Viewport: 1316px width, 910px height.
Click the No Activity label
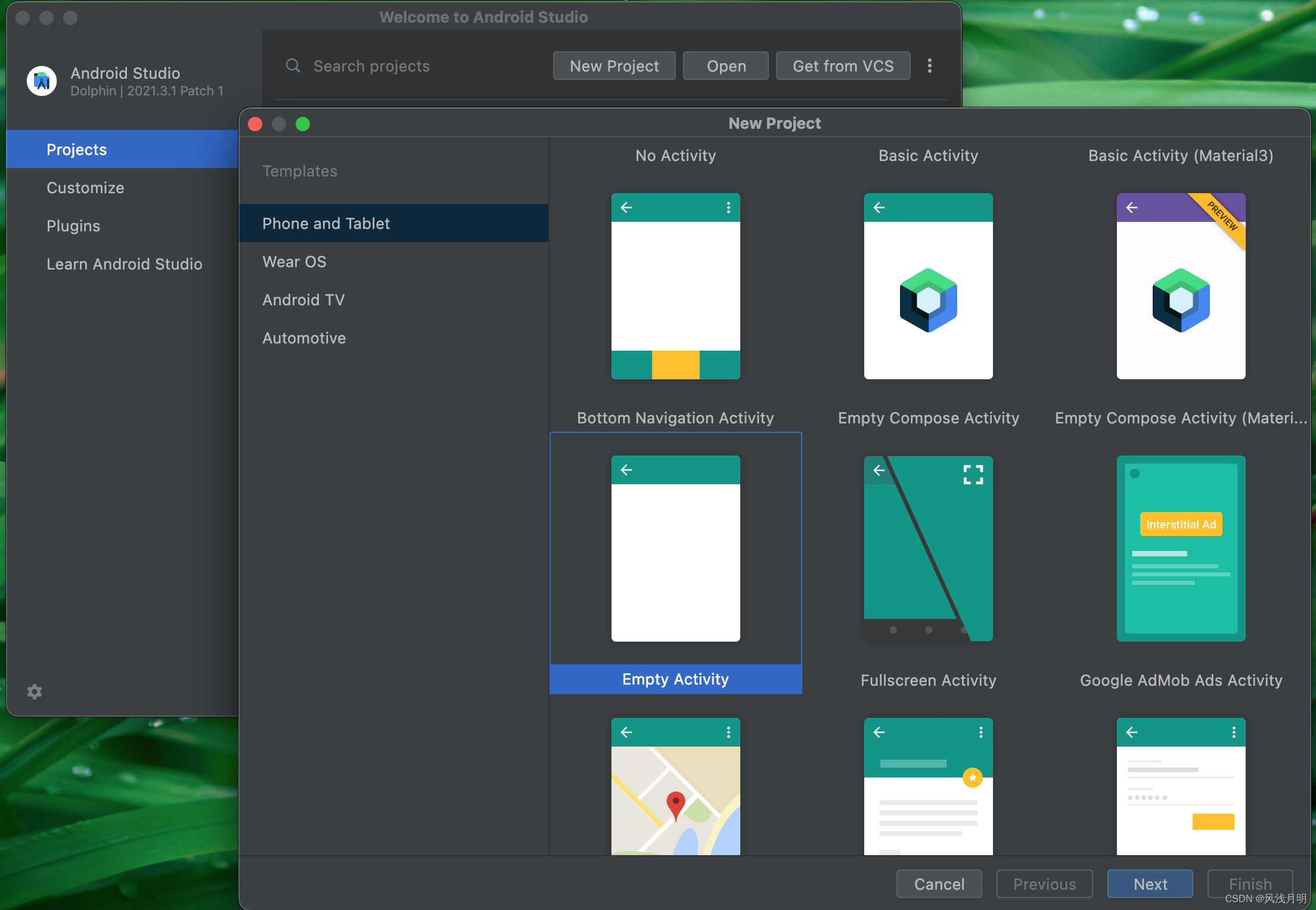click(675, 156)
